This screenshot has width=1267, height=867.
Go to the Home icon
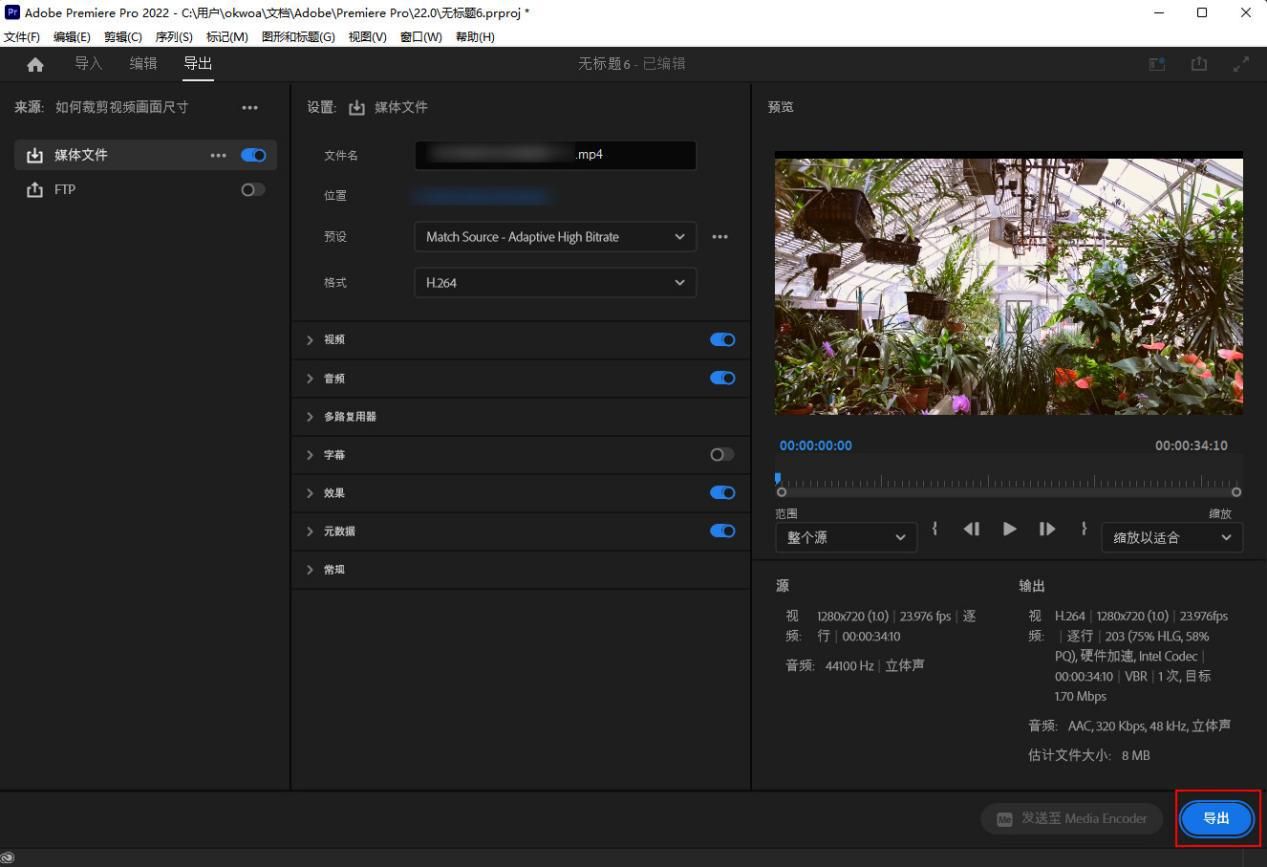tap(35, 64)
